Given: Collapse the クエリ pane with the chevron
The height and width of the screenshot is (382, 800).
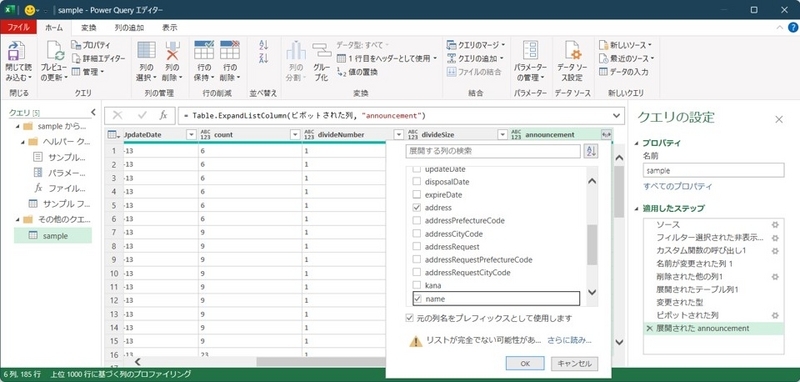Looking at the screenshot, I should click(93, 112).
